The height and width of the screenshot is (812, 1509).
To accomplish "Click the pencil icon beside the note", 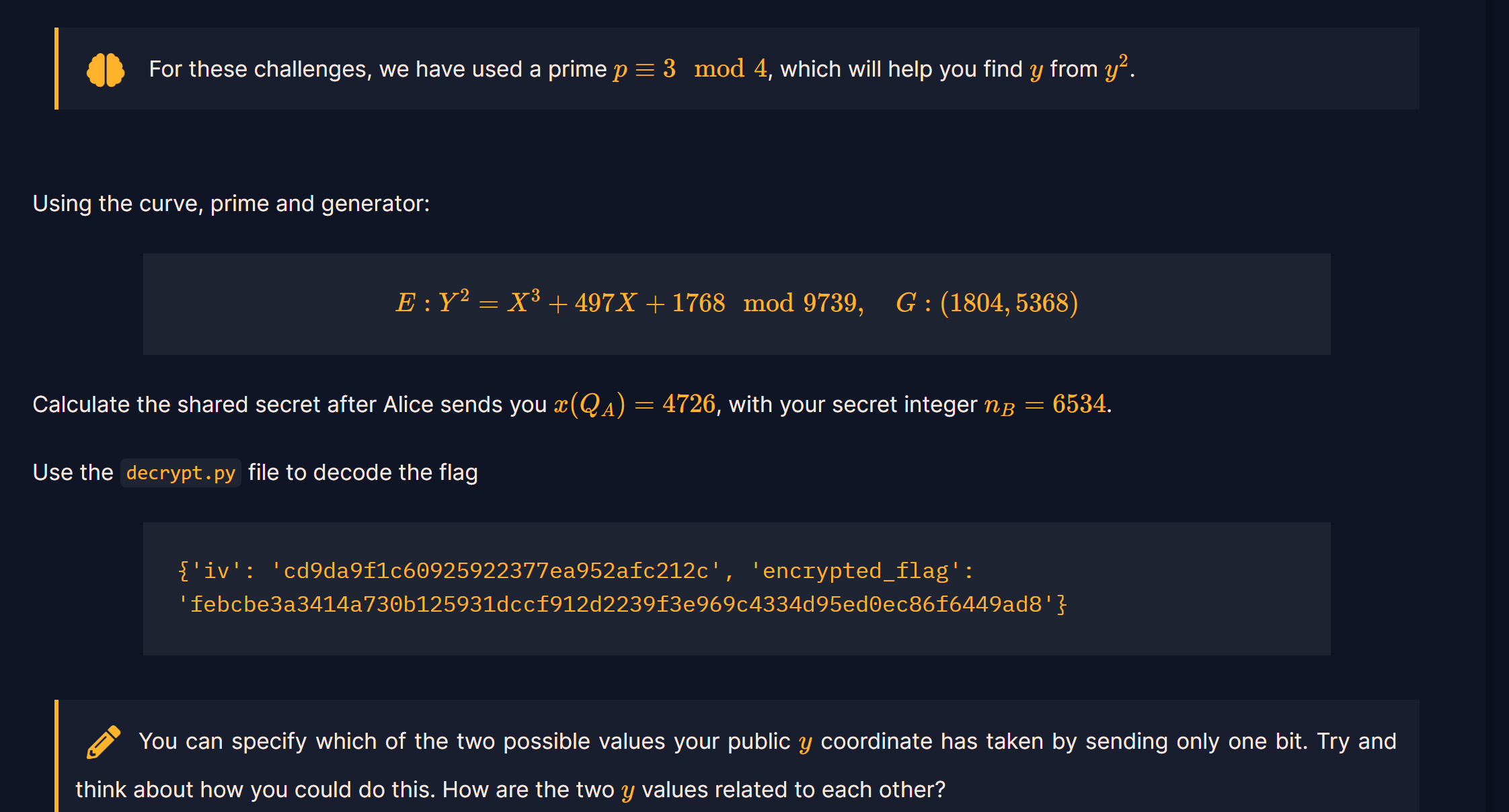I will click(x=104, y=742).
